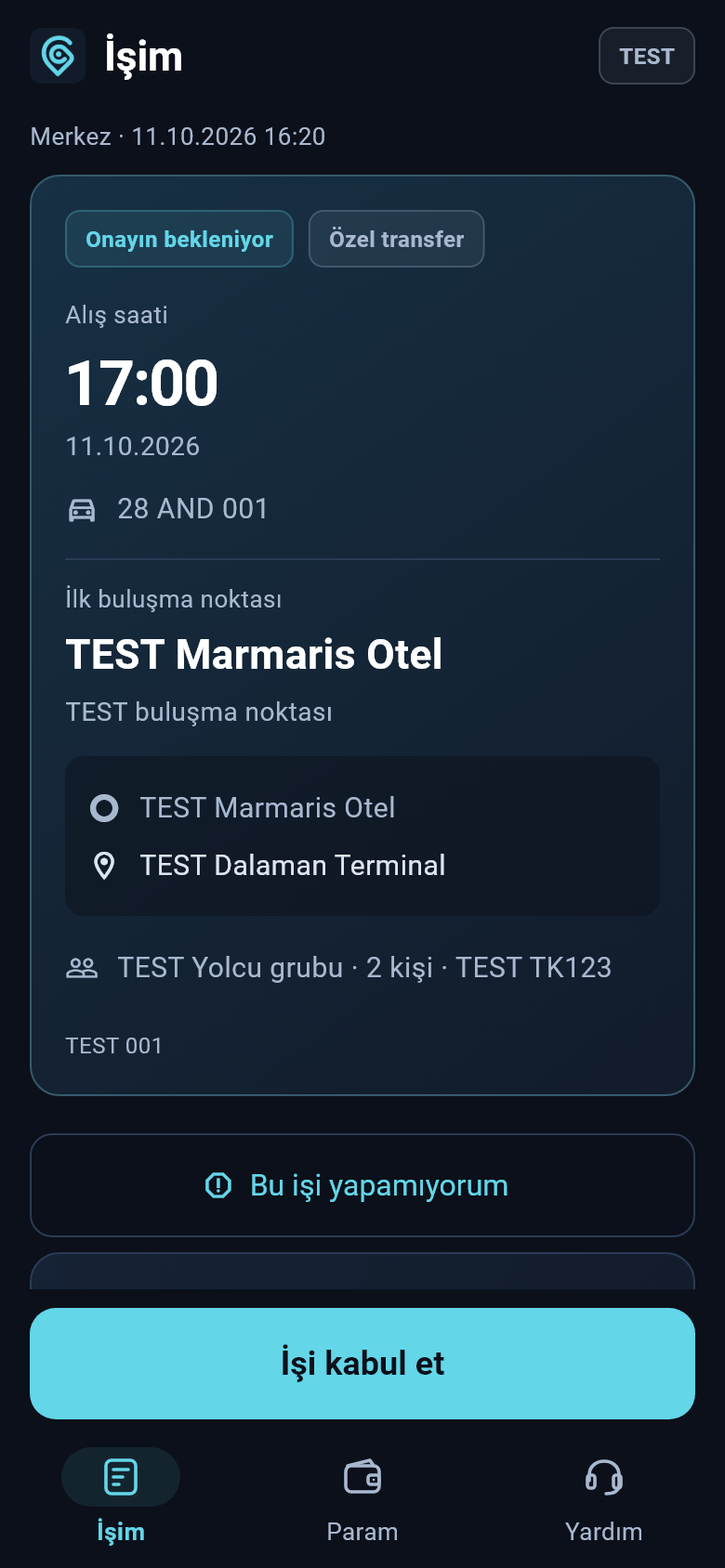Tap the Onayın bekleniyor status chip
The width and height of the screenshot is (725, 1568).
pyautogui.click(x=179, y=239)
